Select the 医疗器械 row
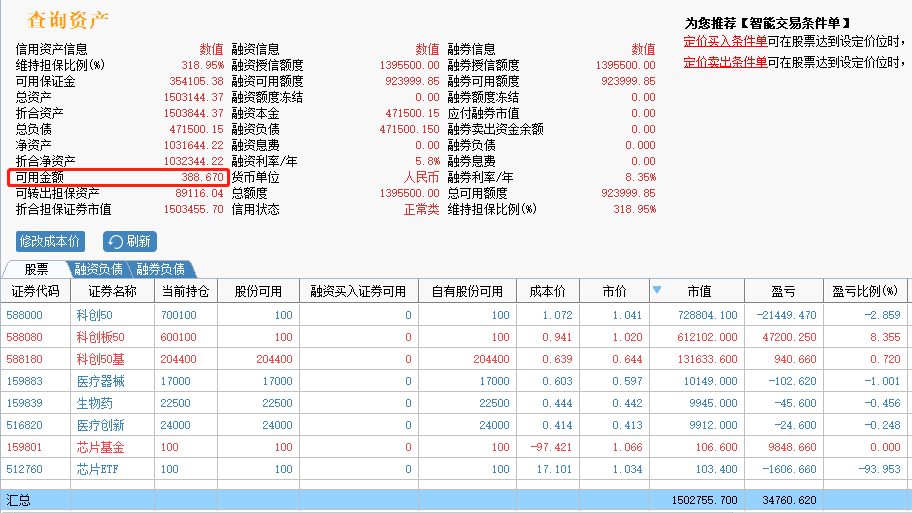The height and width of the screenshot is (513, 912). click(454, 381)
